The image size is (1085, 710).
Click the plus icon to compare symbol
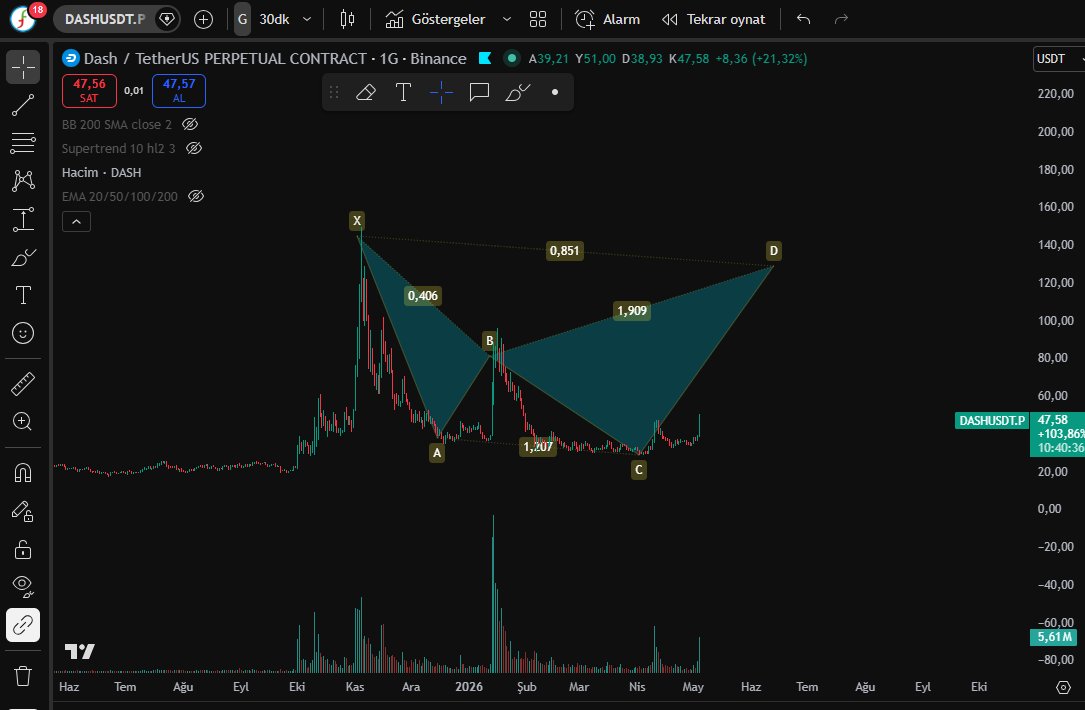tap(203, 19)
